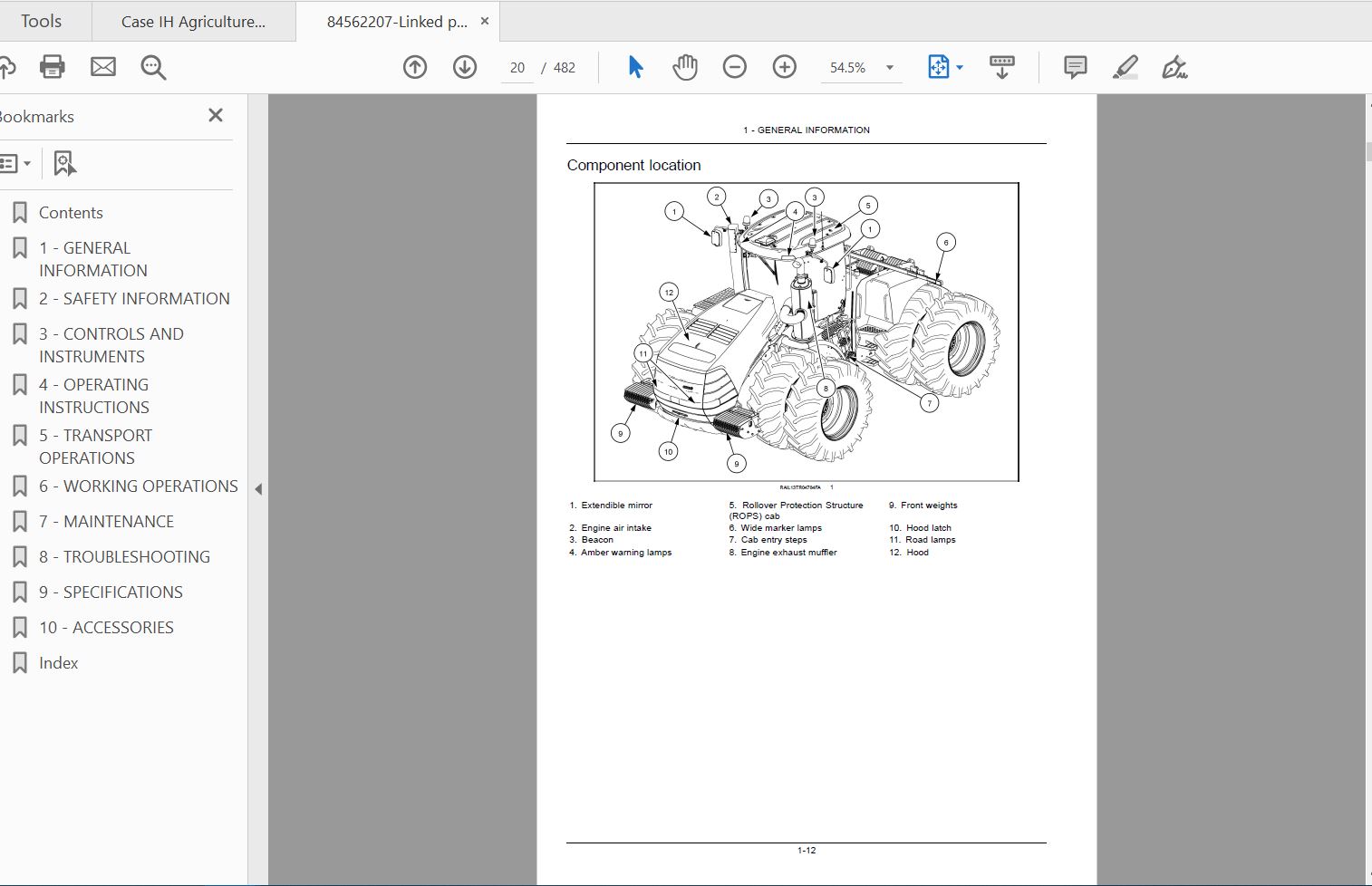Expand the fit page options dropdown
Viewport: 1372px width, 886px height.
960,68
